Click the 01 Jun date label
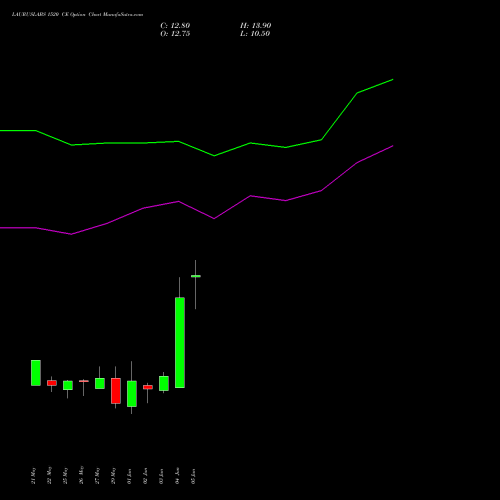 [129, 476]
